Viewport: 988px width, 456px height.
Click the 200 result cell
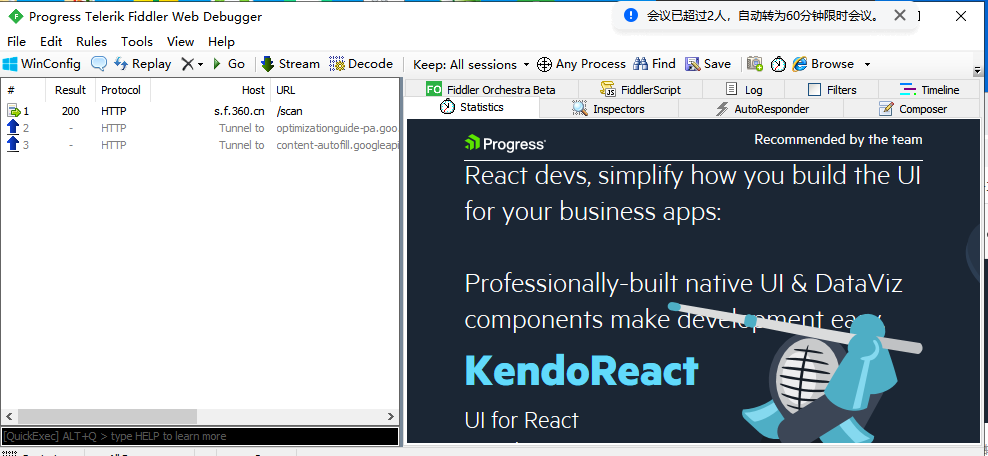coord(71,111)
